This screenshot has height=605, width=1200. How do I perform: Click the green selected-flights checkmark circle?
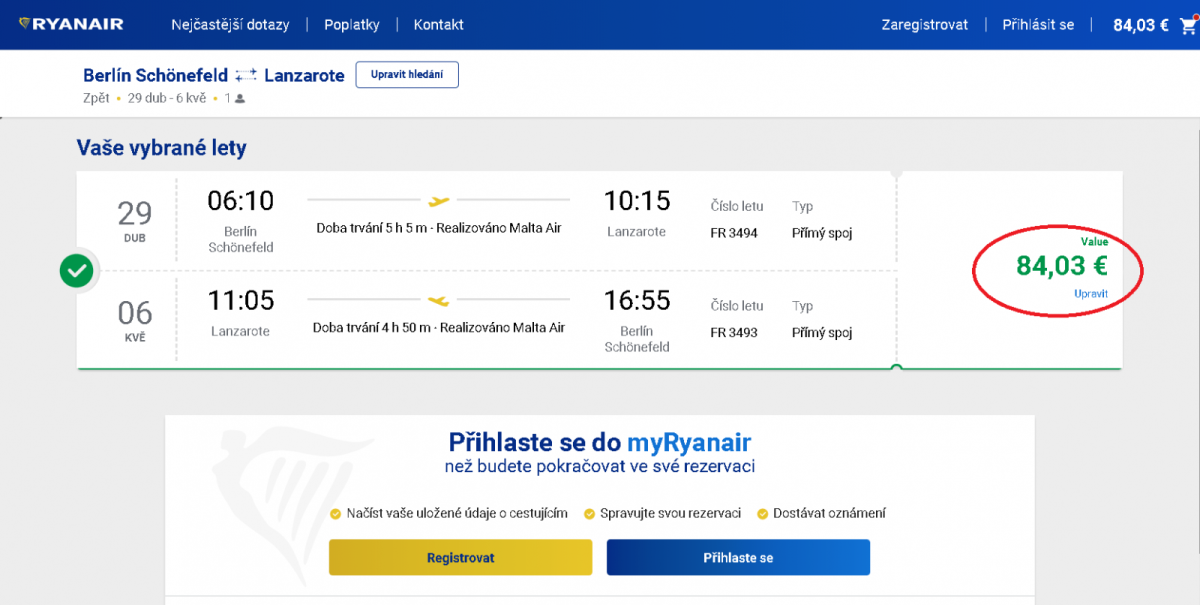pos(77,271)
